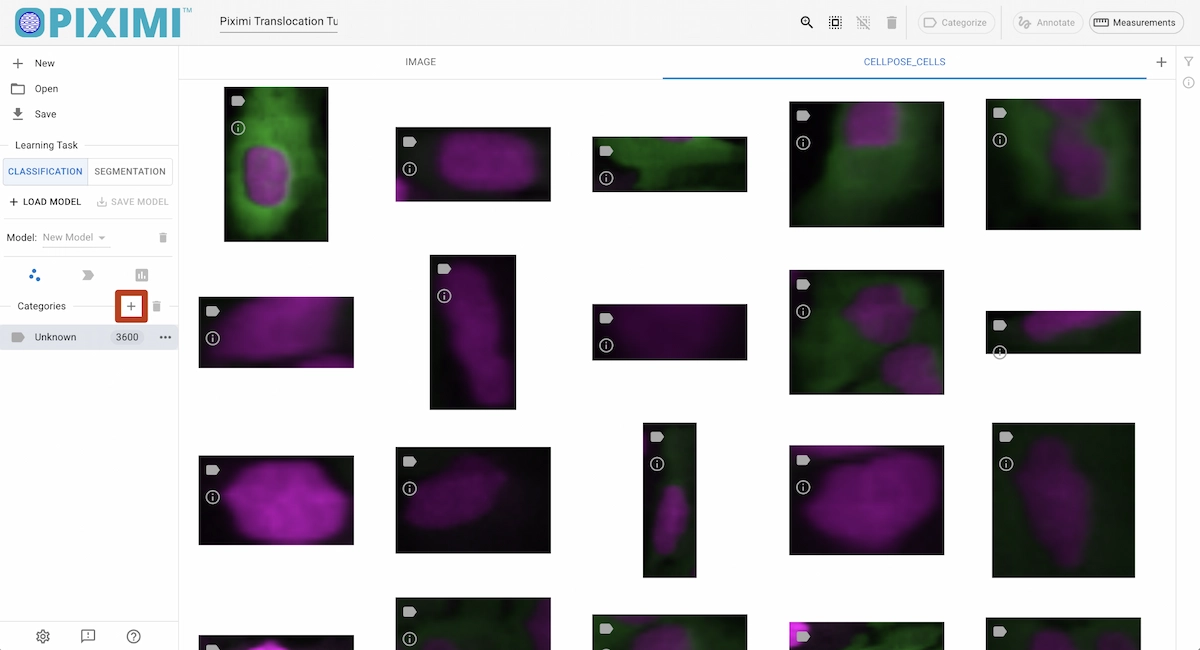This screenshot has height=650, width=1200.
Task: Delete selected objects via top toolbar trash icon
Action: coord(892,22)
